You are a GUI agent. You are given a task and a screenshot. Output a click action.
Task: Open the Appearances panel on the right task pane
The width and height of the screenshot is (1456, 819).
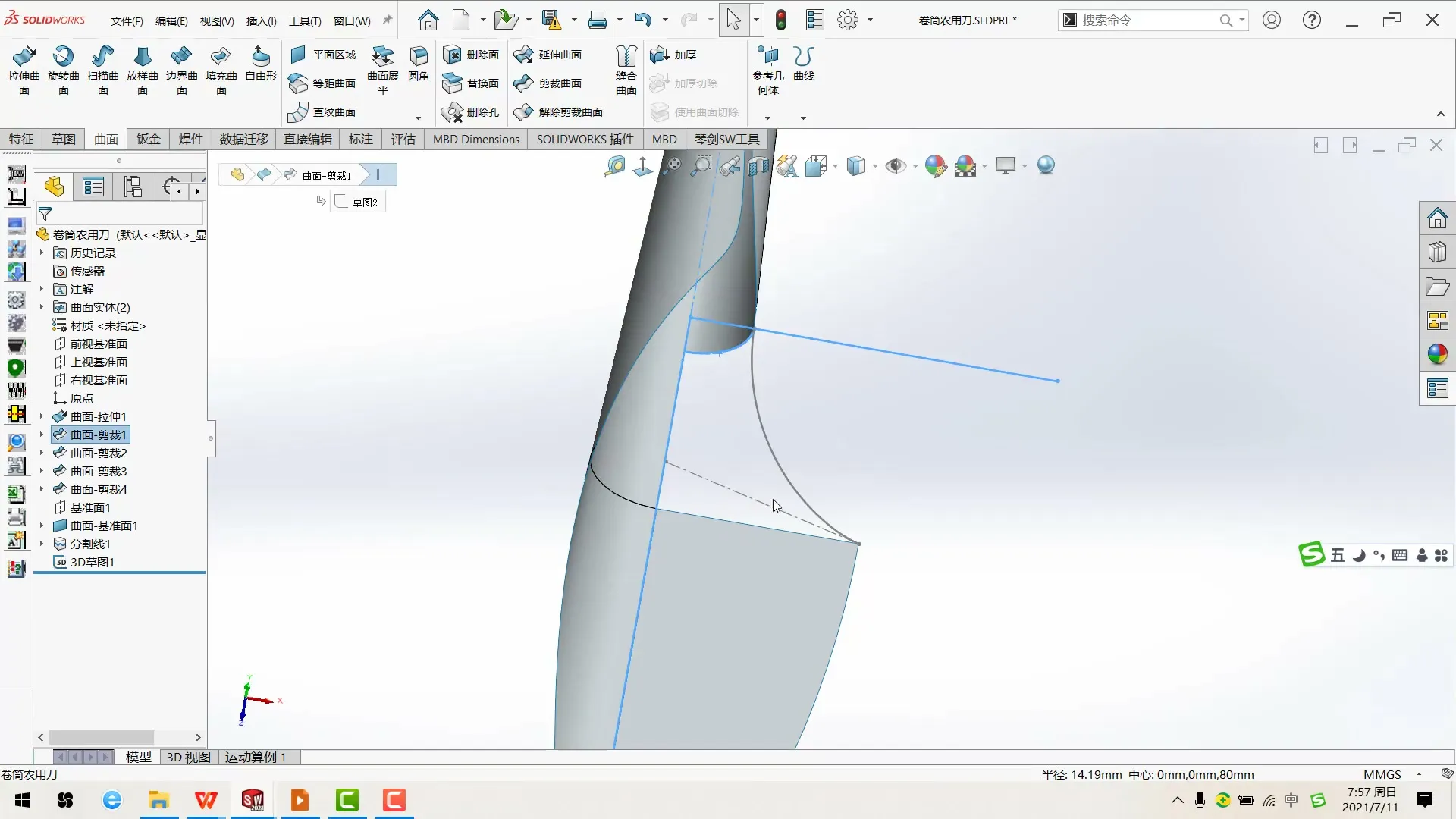(1439, 353)
